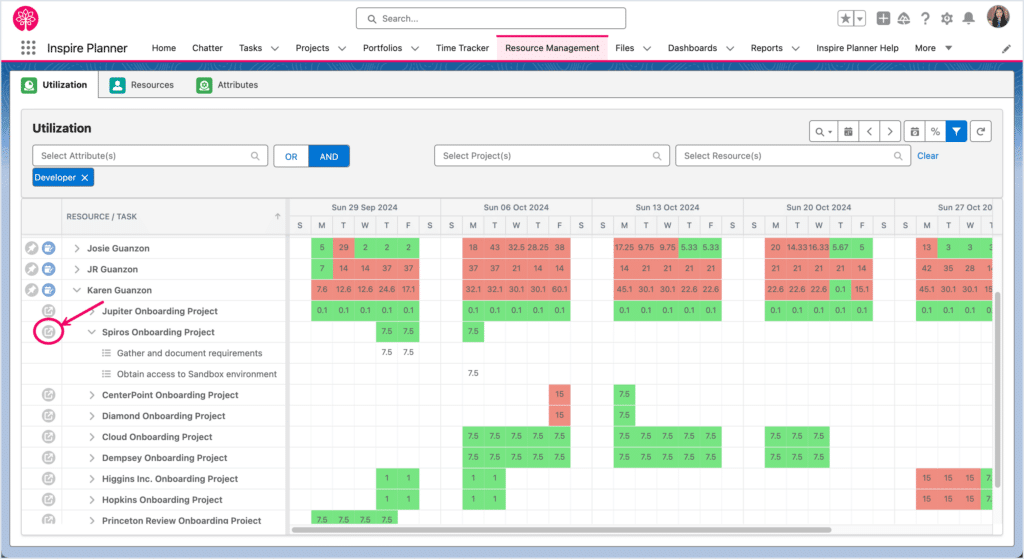Open Spiros Onboarding Project external link icon
This screenshot has width=1024, height=559.
[48, 332]
